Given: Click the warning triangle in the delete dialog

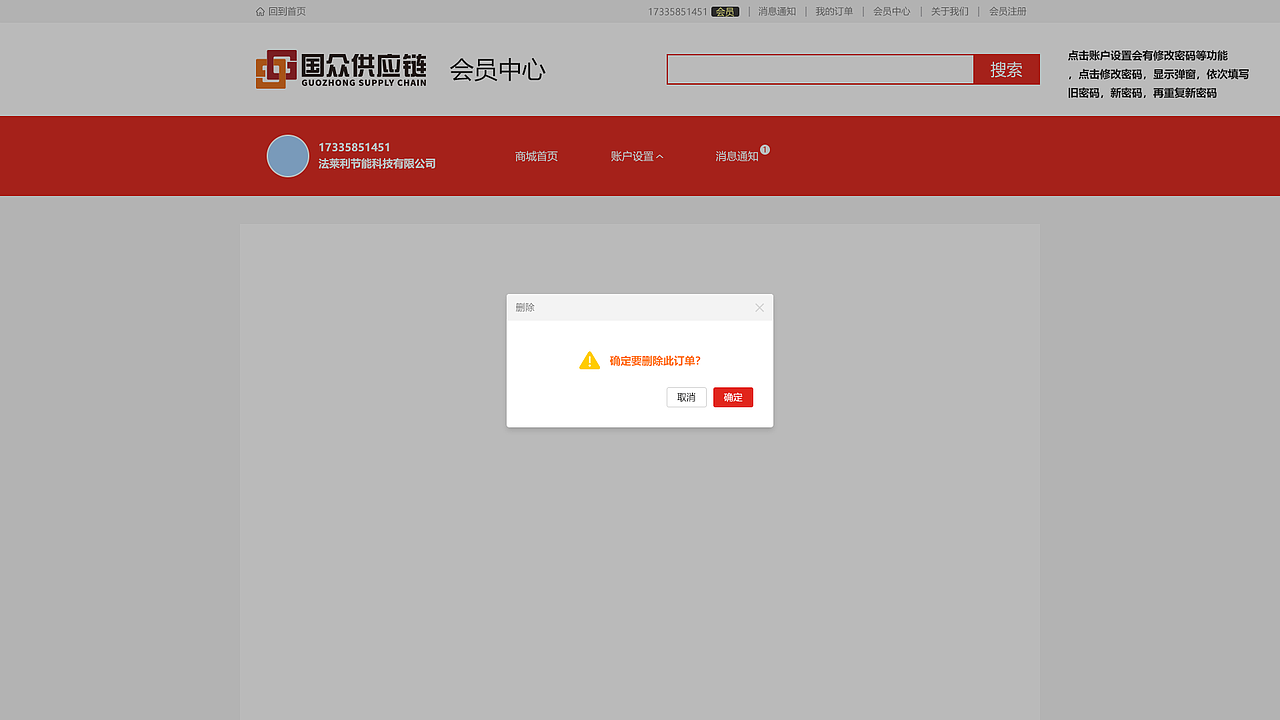Looking at the screenshot, I should 590,360.
